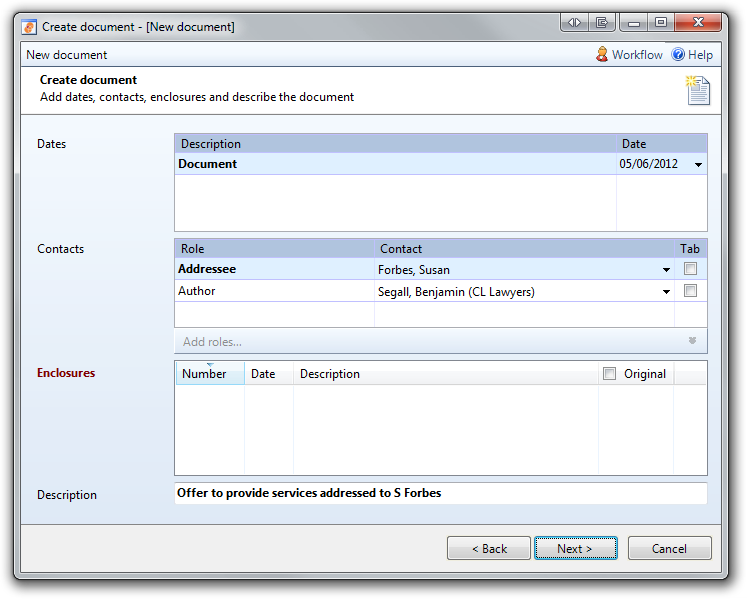Image resolution: width=747 pixels, height=599 pixels.
Task: Select the Author role cell
Action: (x=274, y=291)
